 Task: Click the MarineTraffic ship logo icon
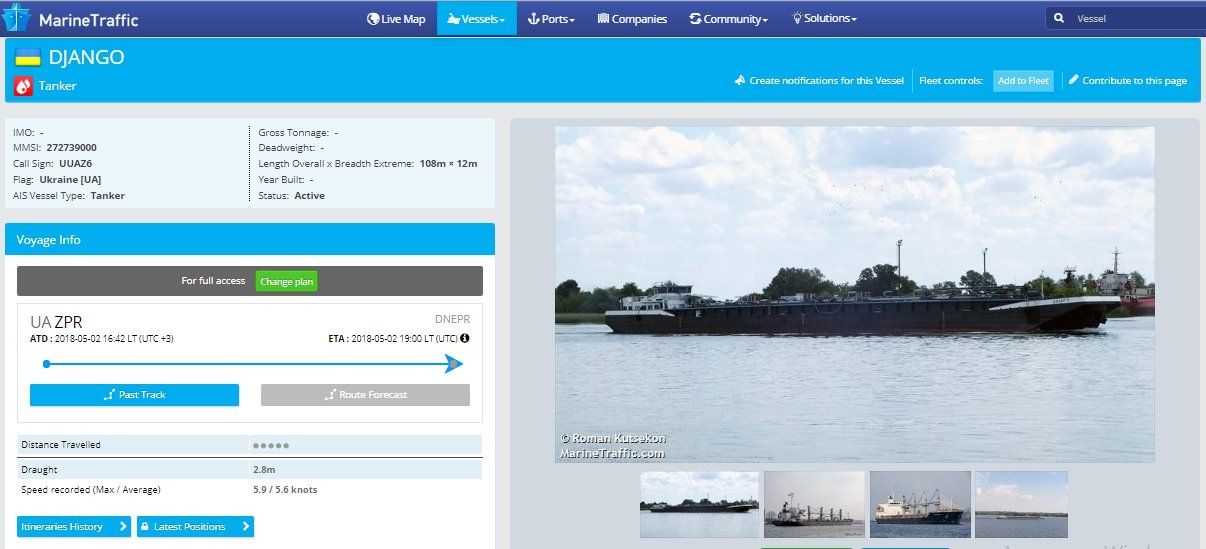click(17, 18)
